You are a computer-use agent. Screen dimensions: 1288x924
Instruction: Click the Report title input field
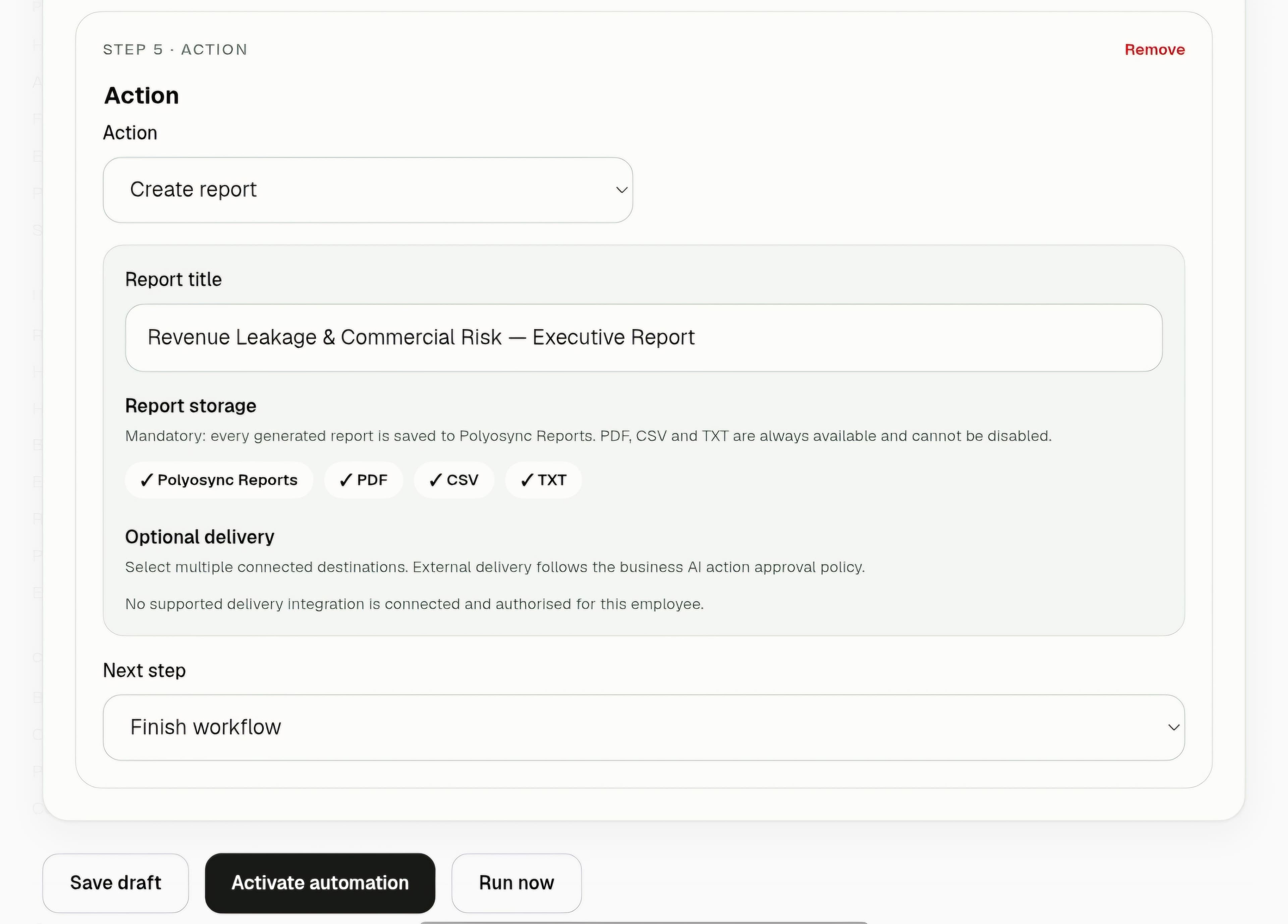[x=643, y=338]
